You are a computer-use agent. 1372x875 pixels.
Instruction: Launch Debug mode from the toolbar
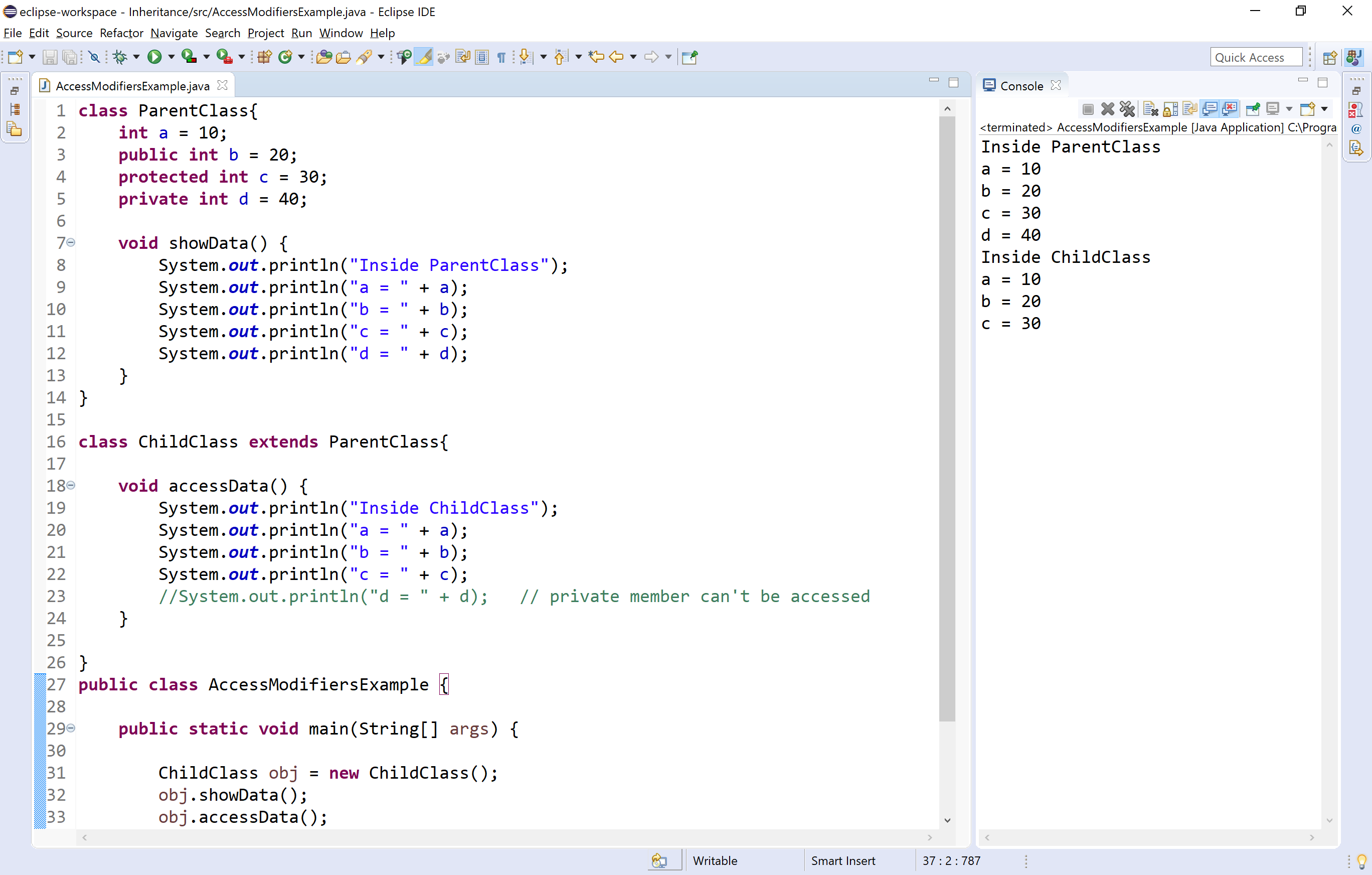click(x=121, y=57)
